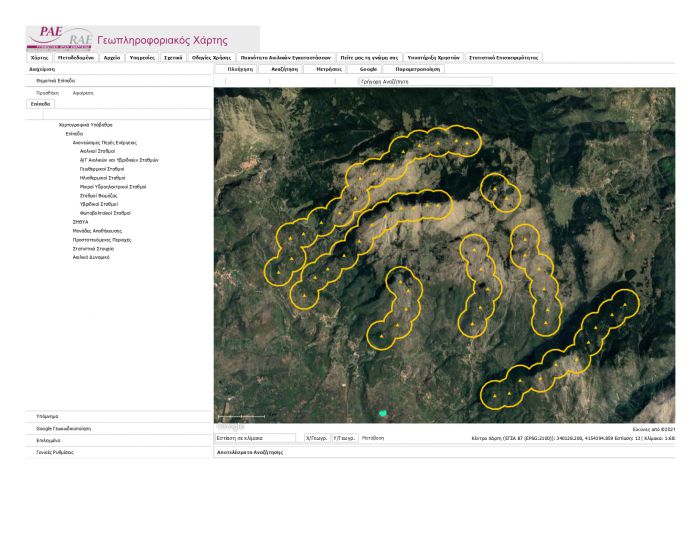Viewport: 700px width, 541px height.
Task: Expand the Γενικές Ρυθμίσεις panel
Action: tap(54, 452)
